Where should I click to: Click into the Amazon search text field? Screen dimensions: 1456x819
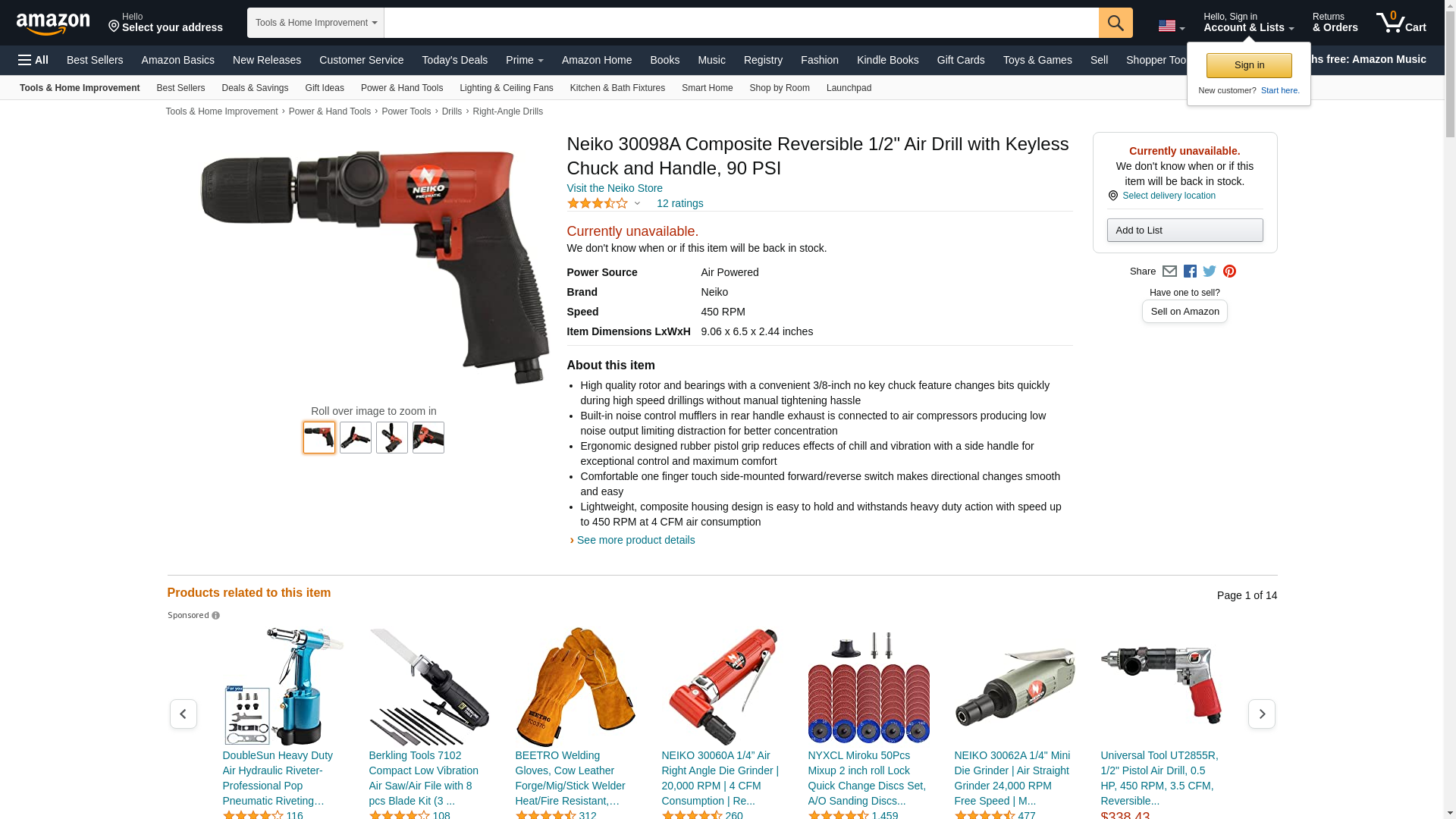point(741,23)
